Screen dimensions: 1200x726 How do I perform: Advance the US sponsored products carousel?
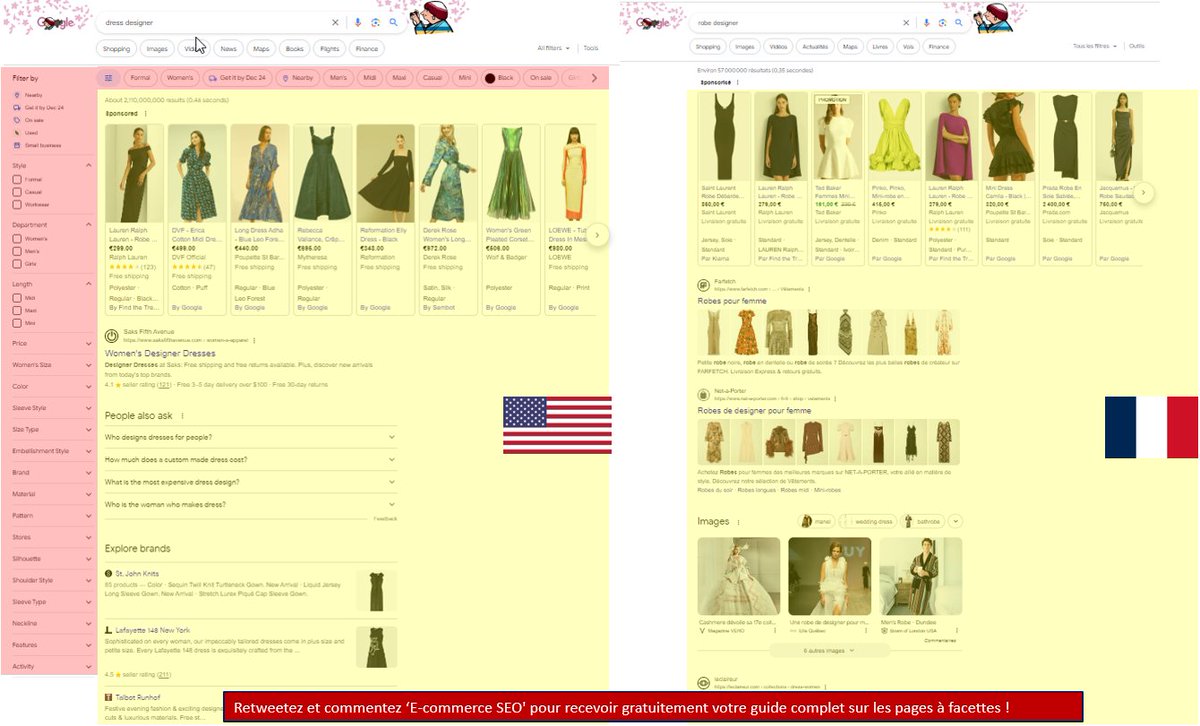click(x=596, y=235)
